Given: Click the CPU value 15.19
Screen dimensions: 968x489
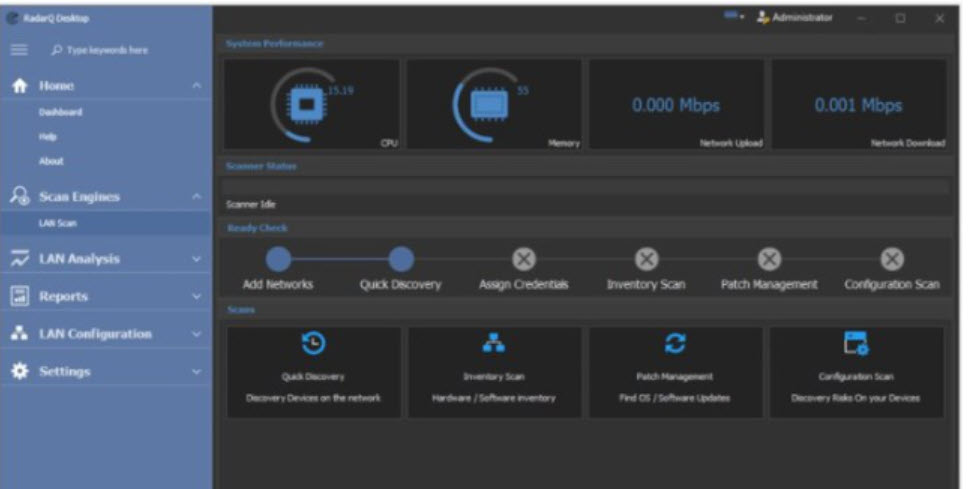Looking at the screenshot, I should (340, 91).
